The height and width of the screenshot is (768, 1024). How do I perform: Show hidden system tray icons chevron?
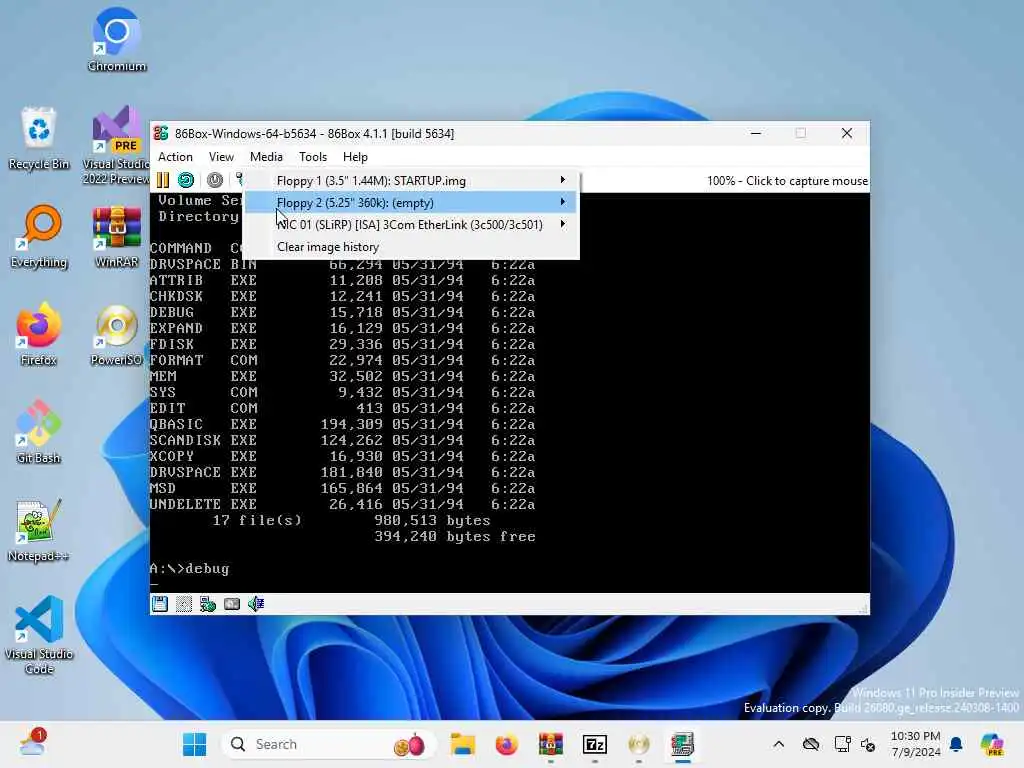(x=778, y=744)
